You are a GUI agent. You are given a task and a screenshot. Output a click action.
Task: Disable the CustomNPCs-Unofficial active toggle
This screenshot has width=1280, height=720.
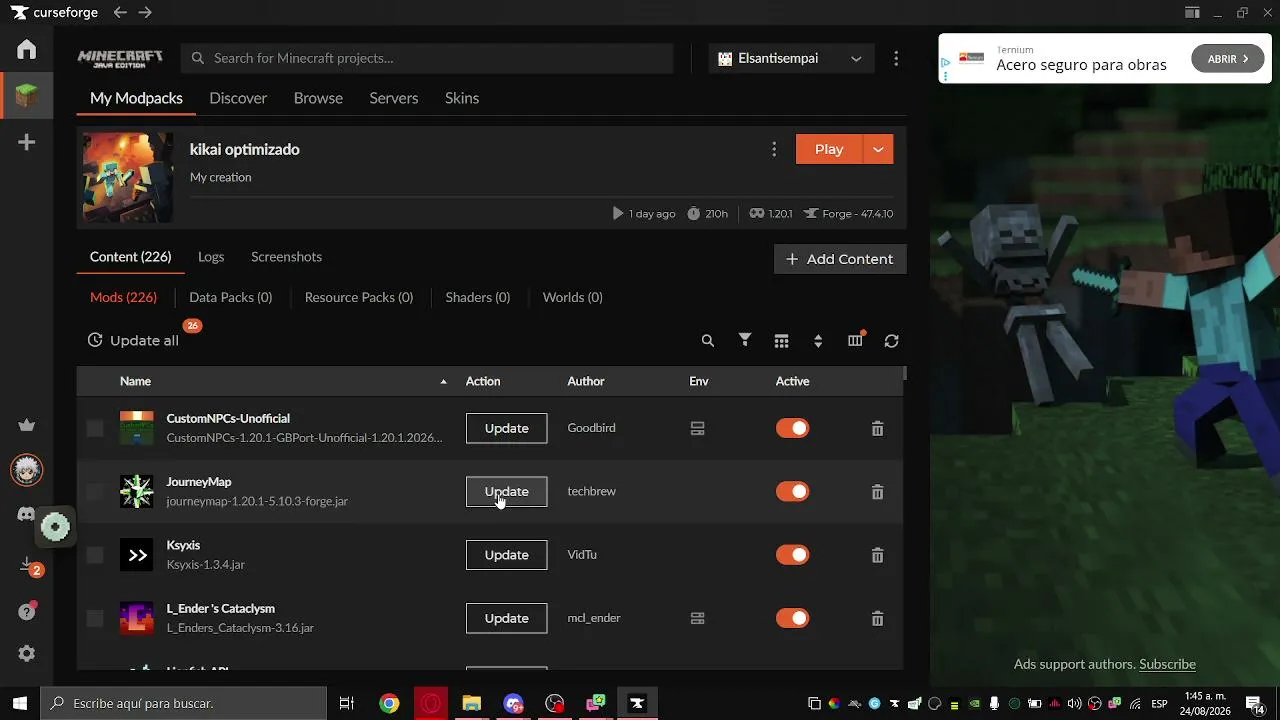point(793,429)
